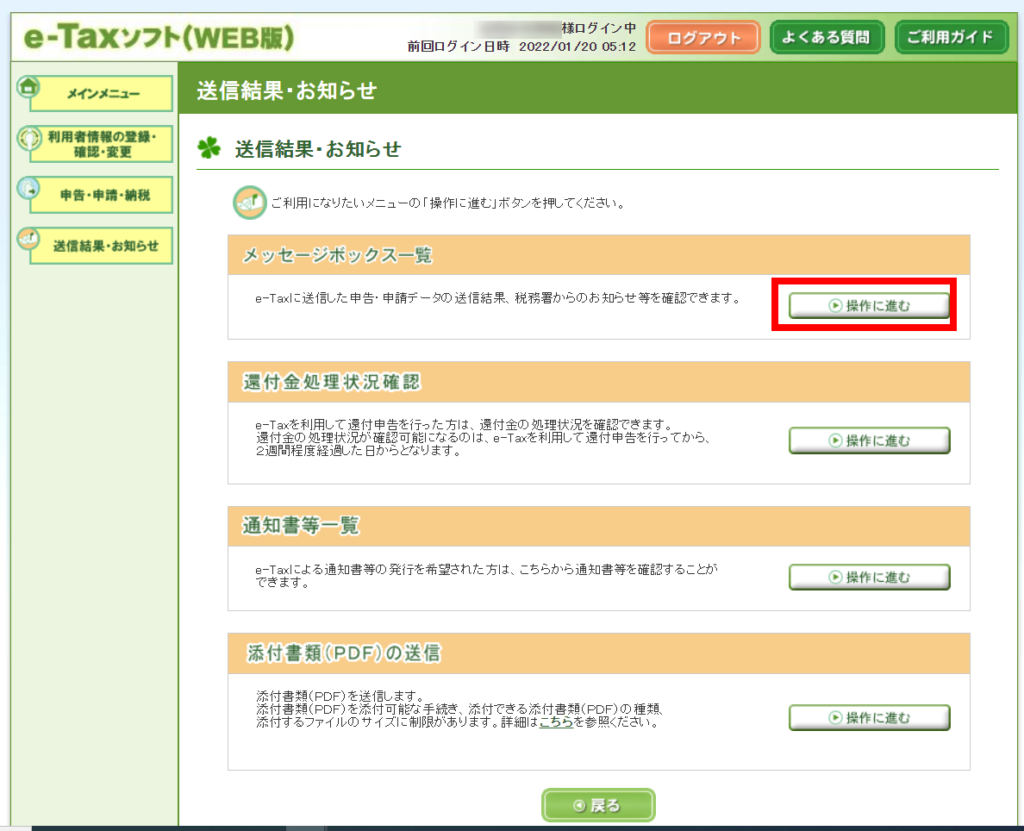This screenshot has height=831, width=1024.
Task: Follow the こちら link for file size details
Action: tap(556, 722)
